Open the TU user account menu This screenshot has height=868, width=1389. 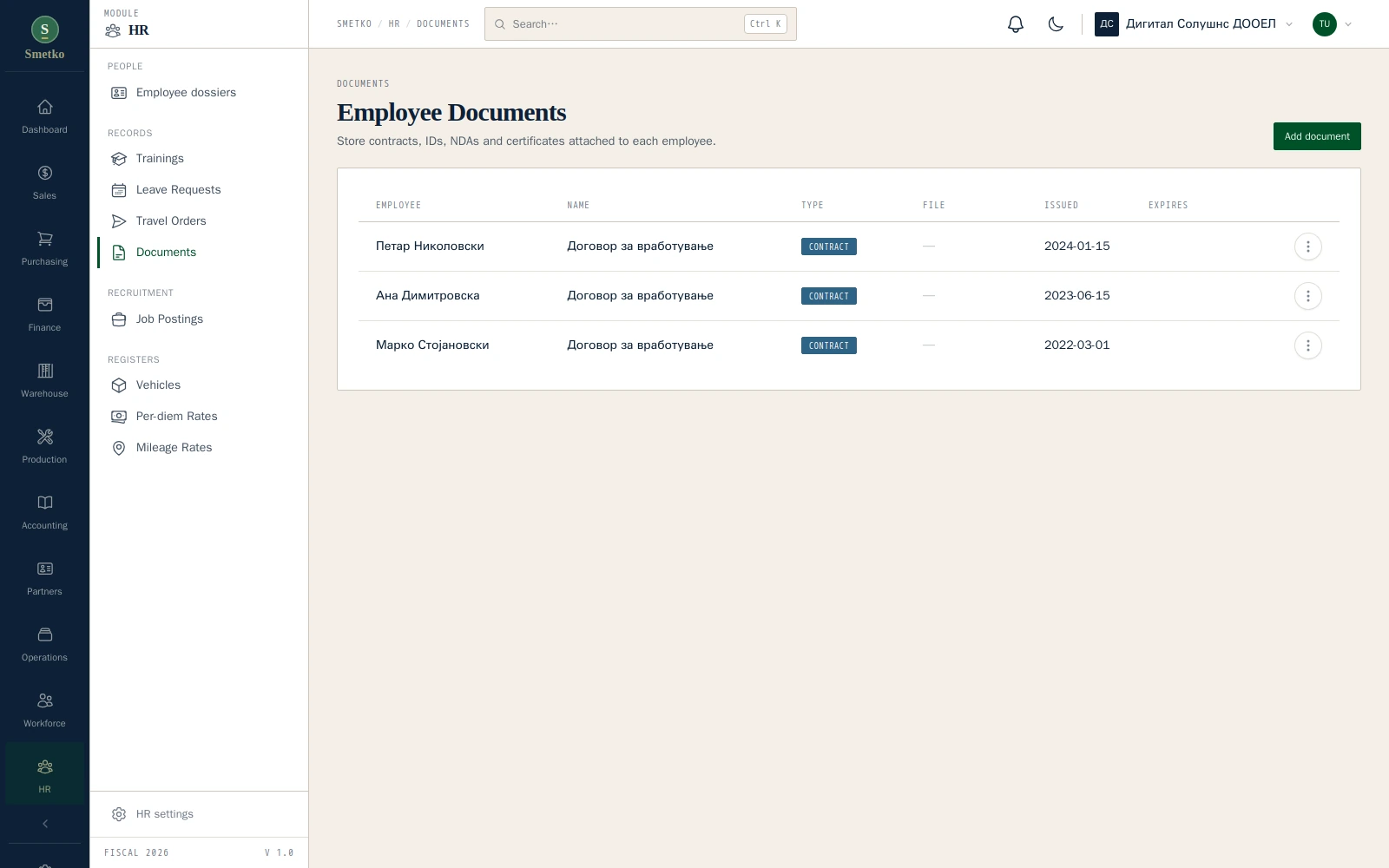click(x=1333, y=24)
